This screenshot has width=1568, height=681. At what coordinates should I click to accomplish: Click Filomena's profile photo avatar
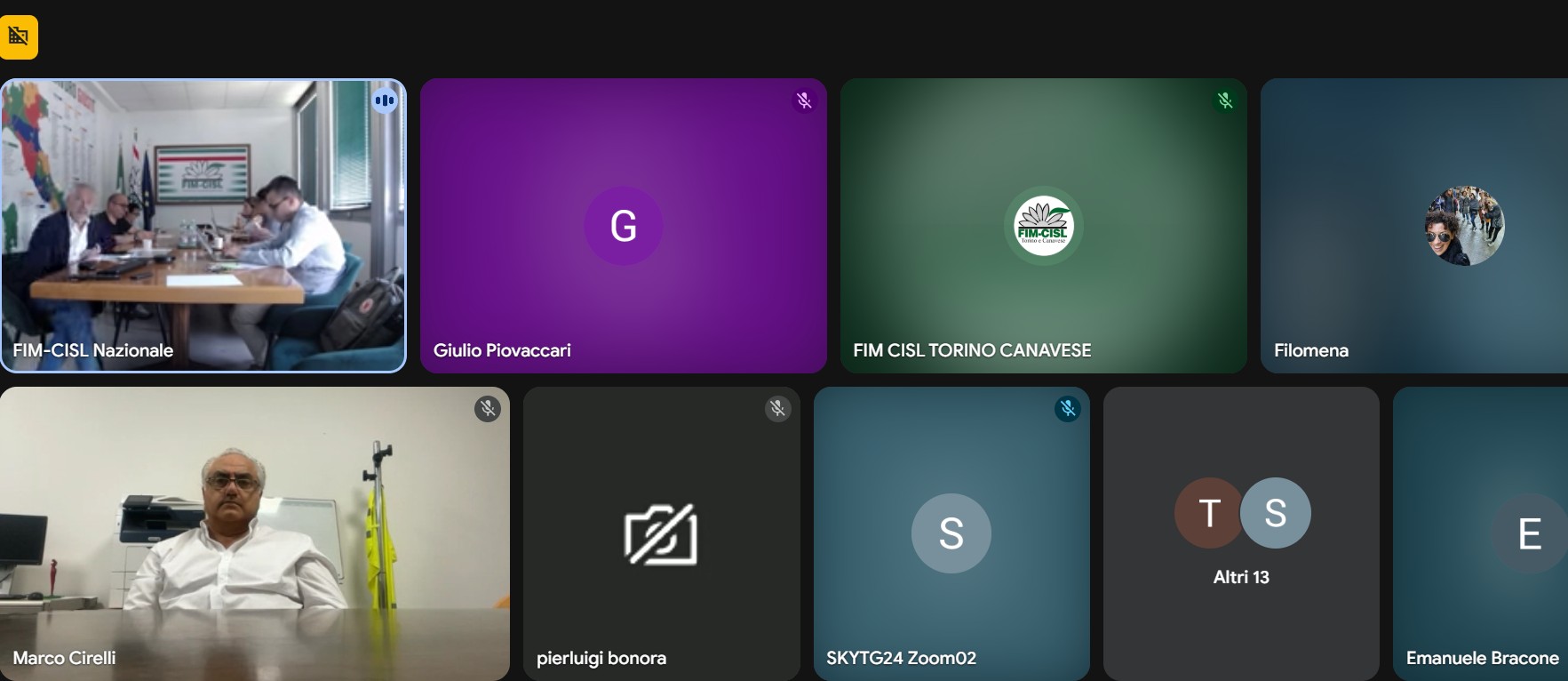click(1463, 226)
